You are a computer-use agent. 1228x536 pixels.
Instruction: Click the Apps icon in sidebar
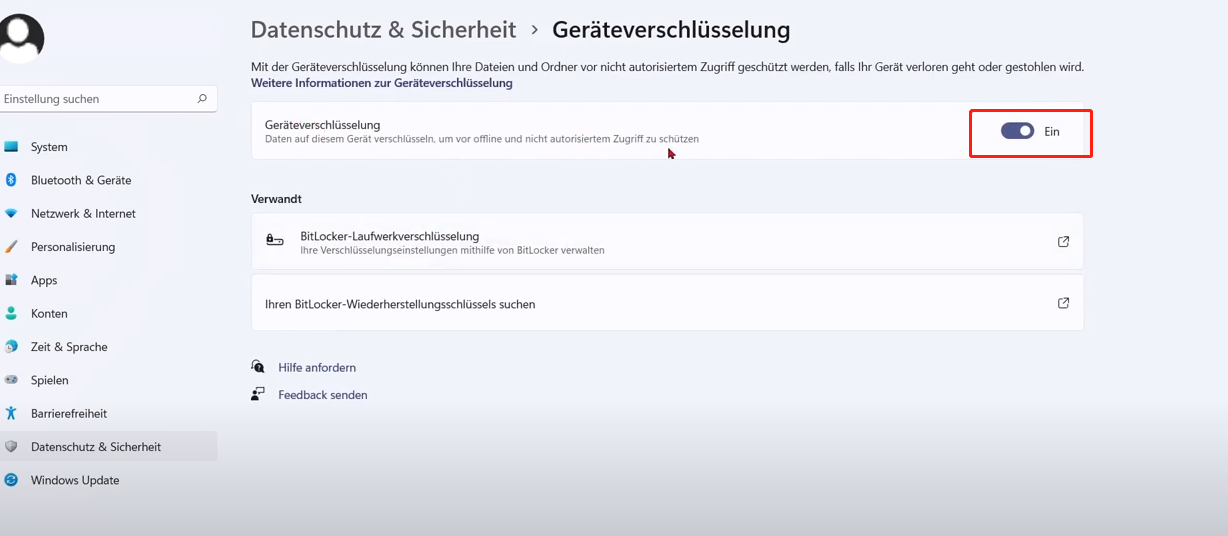(x=11, y=280)
